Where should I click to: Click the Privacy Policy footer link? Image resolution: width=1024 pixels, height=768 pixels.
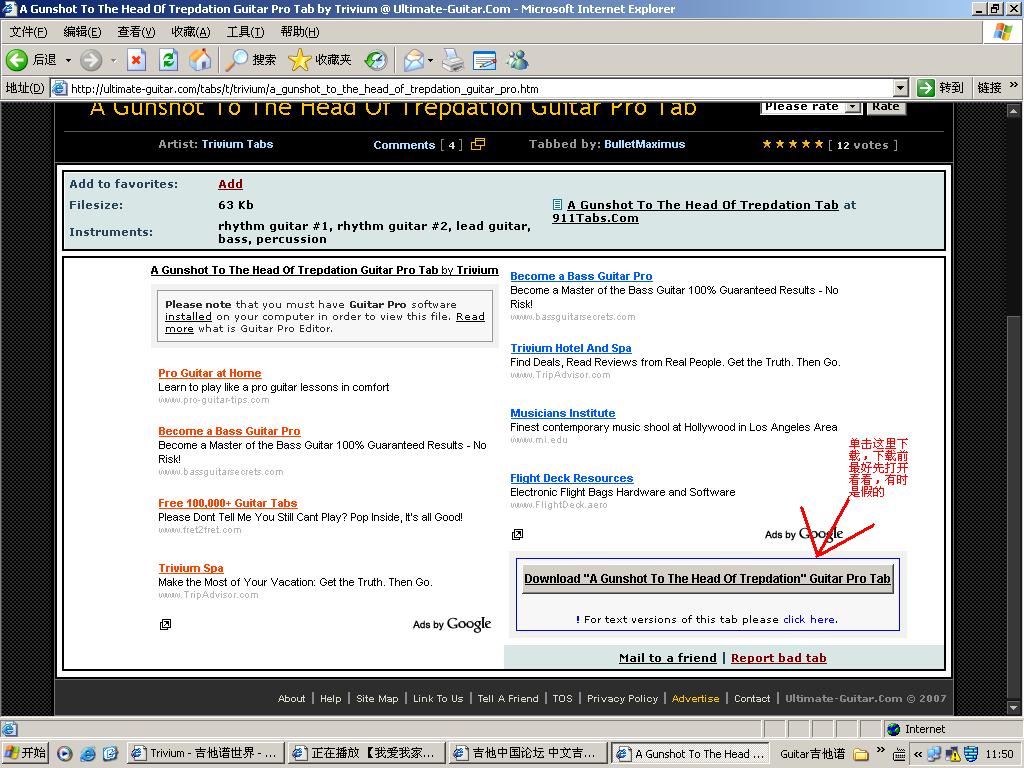click(622, 698)
